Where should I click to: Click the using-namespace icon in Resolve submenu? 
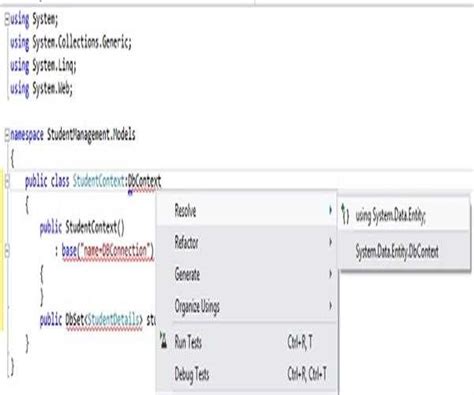(345, 214)
